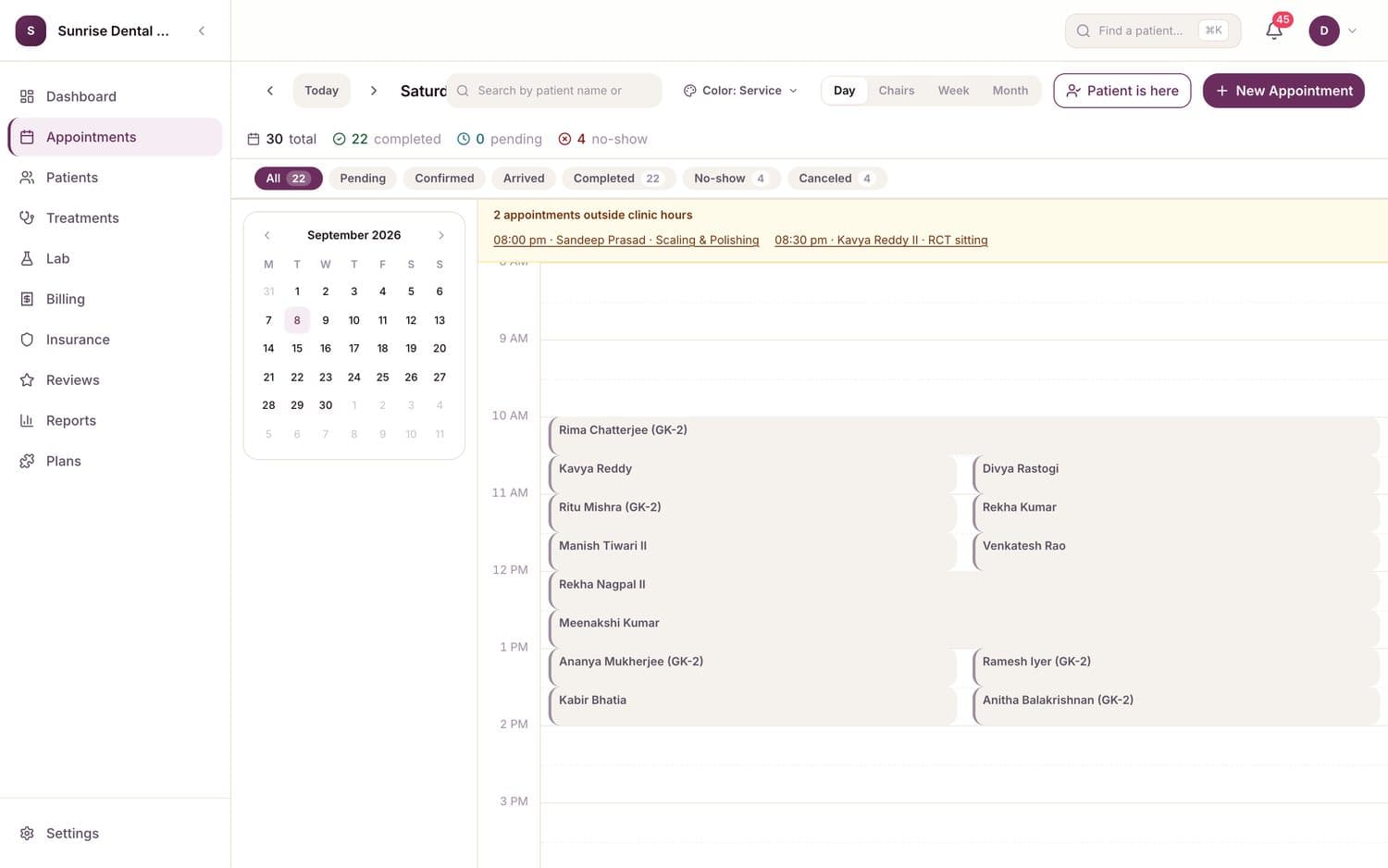Select September 8 in the mini calendar
This screenshot has width=1388, height=868.
(x=297, y=320)
